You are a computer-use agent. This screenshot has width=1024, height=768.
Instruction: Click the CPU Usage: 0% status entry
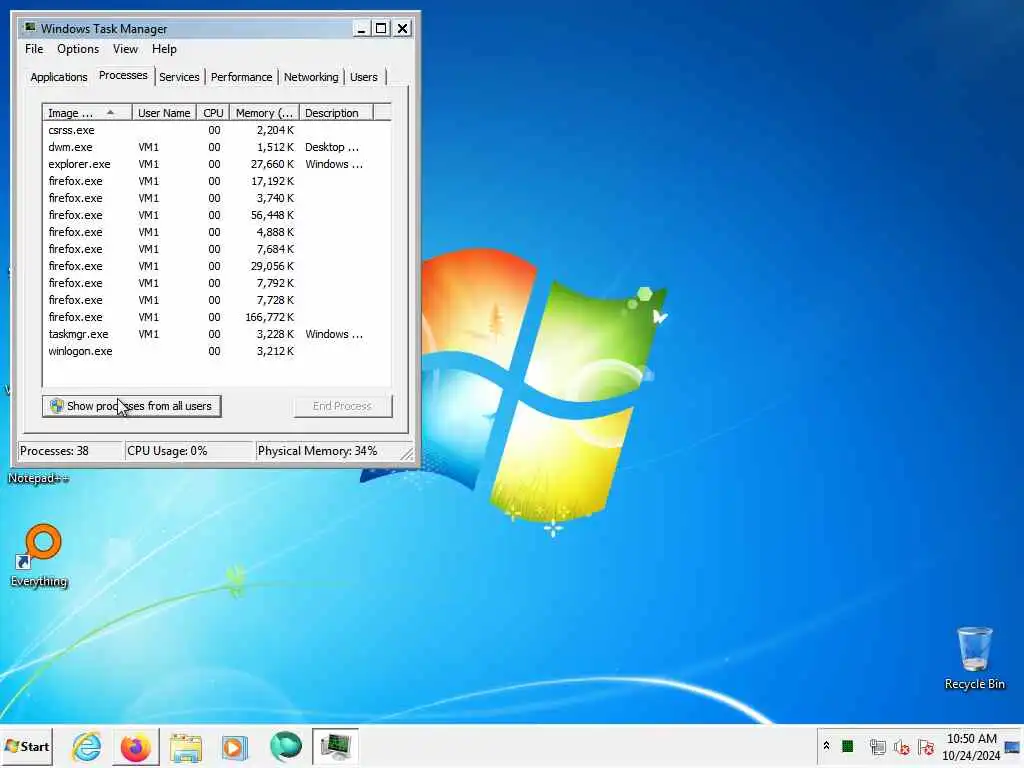189,451
